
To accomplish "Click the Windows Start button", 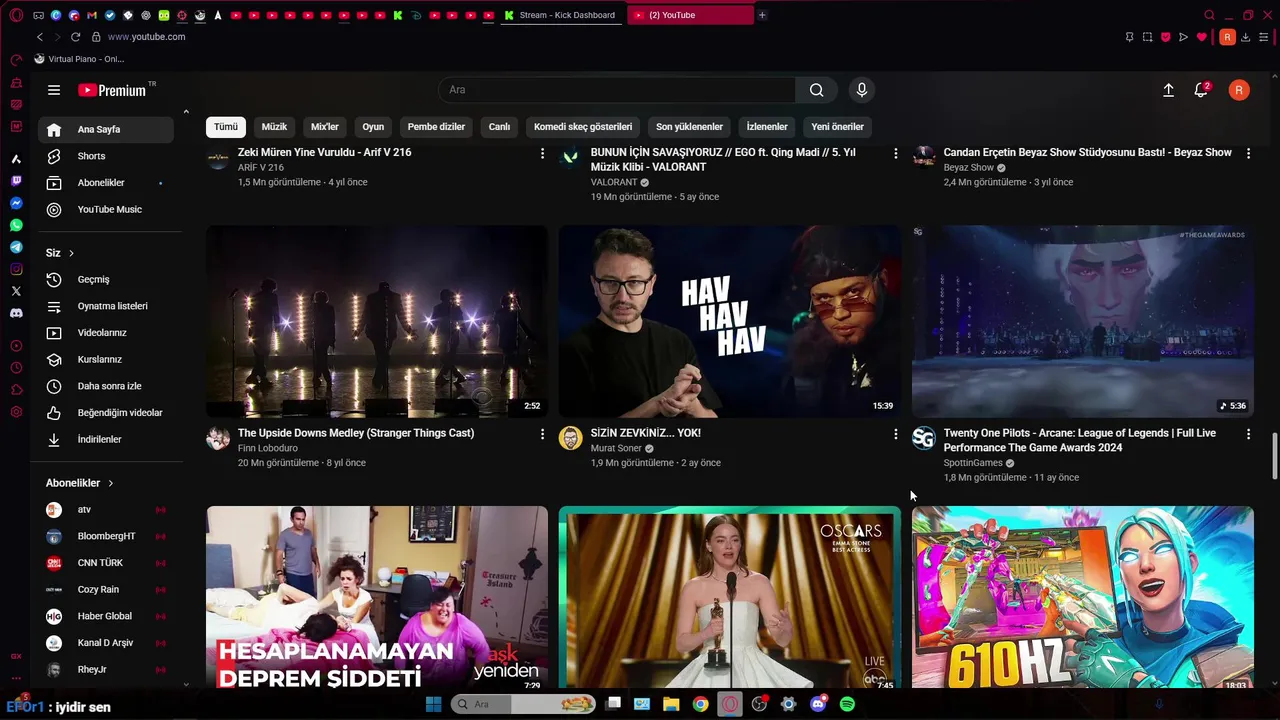I will [x=433, y=704].
